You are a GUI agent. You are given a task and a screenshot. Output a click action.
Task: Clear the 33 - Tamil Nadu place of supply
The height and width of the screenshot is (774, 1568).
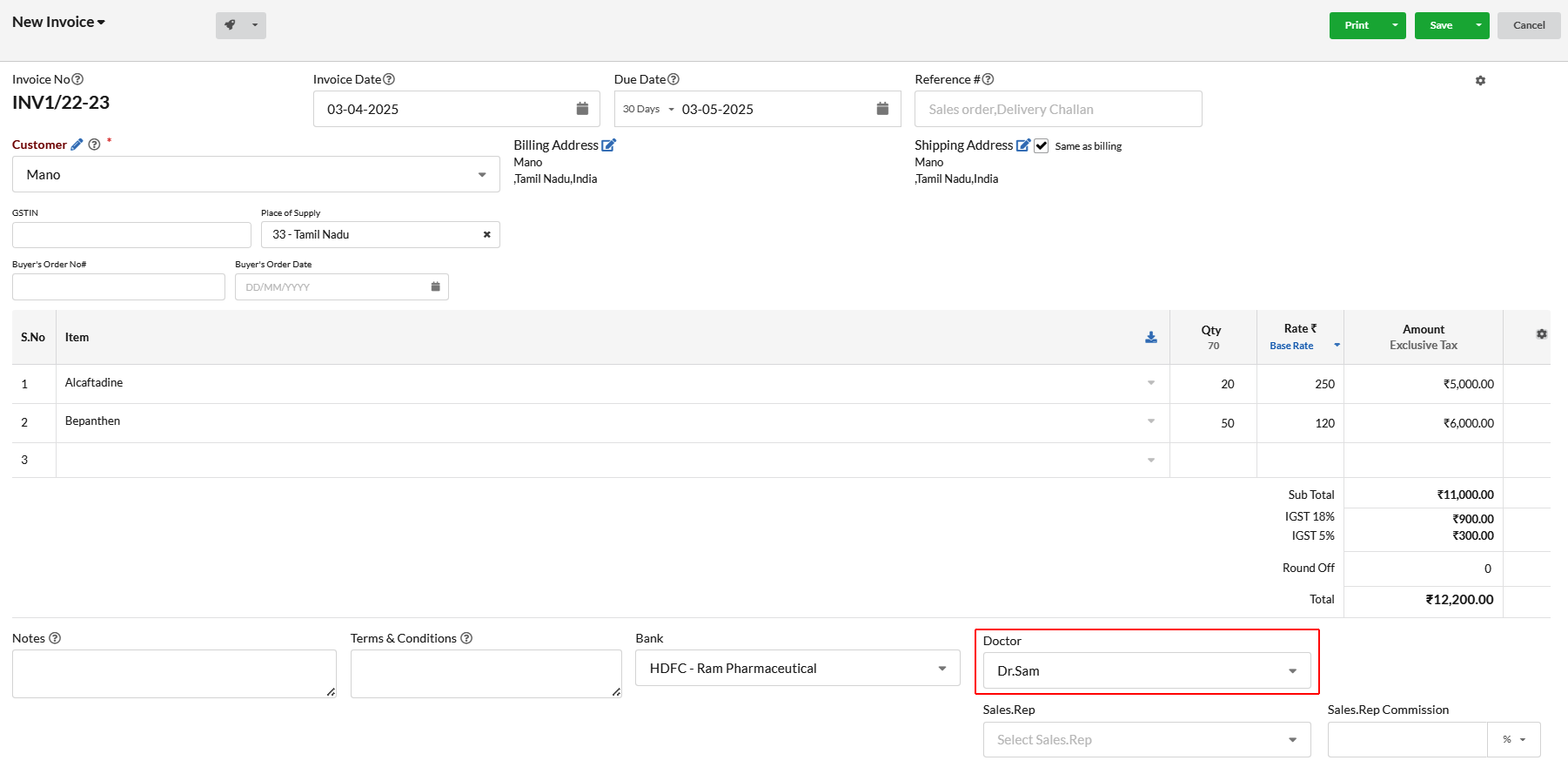[486, 234]
